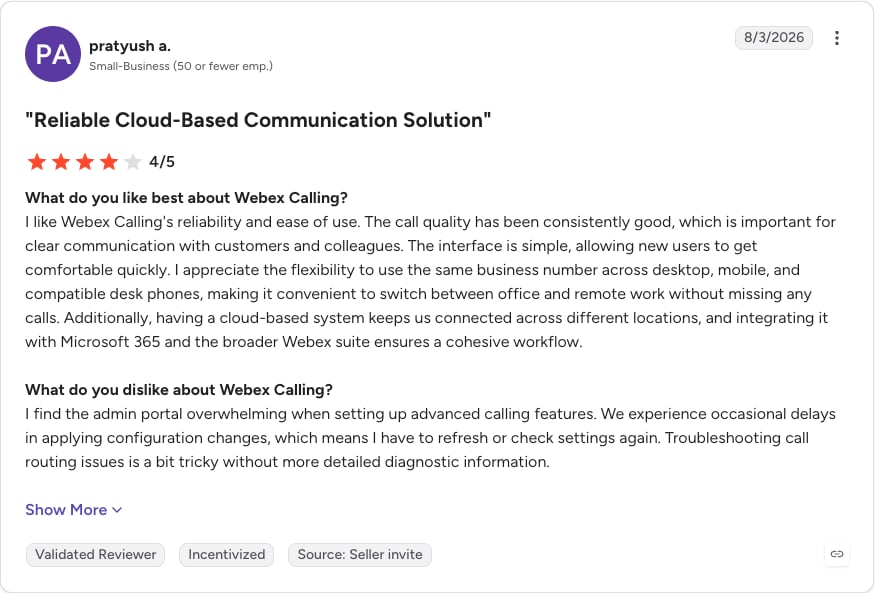This screenshot has width=875, height=593.
Task: Click the Small-Business company size label
Action: tap(181, 66)
